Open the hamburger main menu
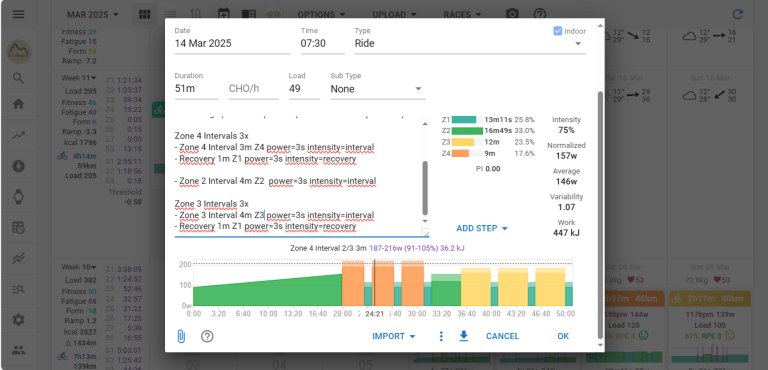This screenshot has height=370, width=768. [x=18, y=14]
